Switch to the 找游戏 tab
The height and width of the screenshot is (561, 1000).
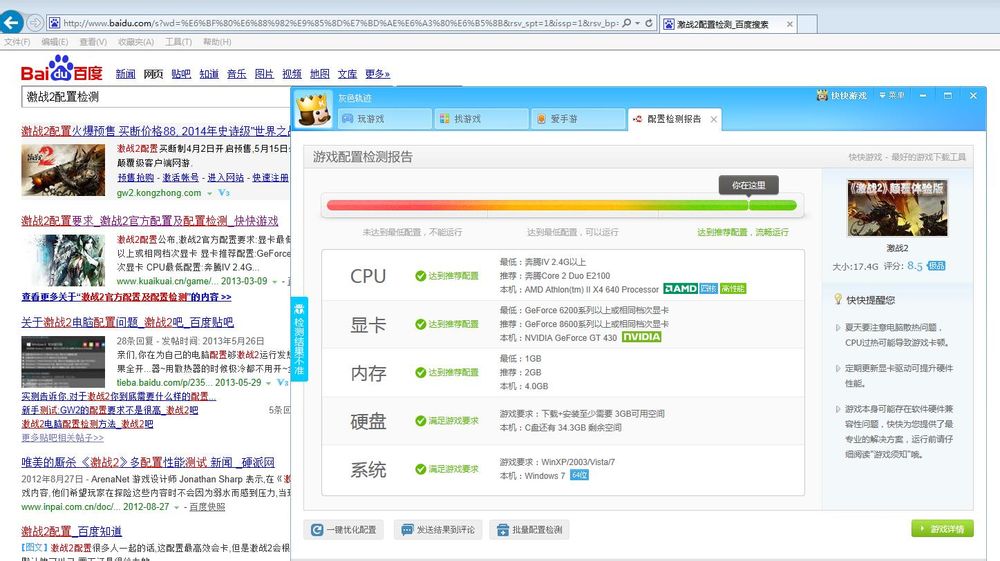[482, 119]
